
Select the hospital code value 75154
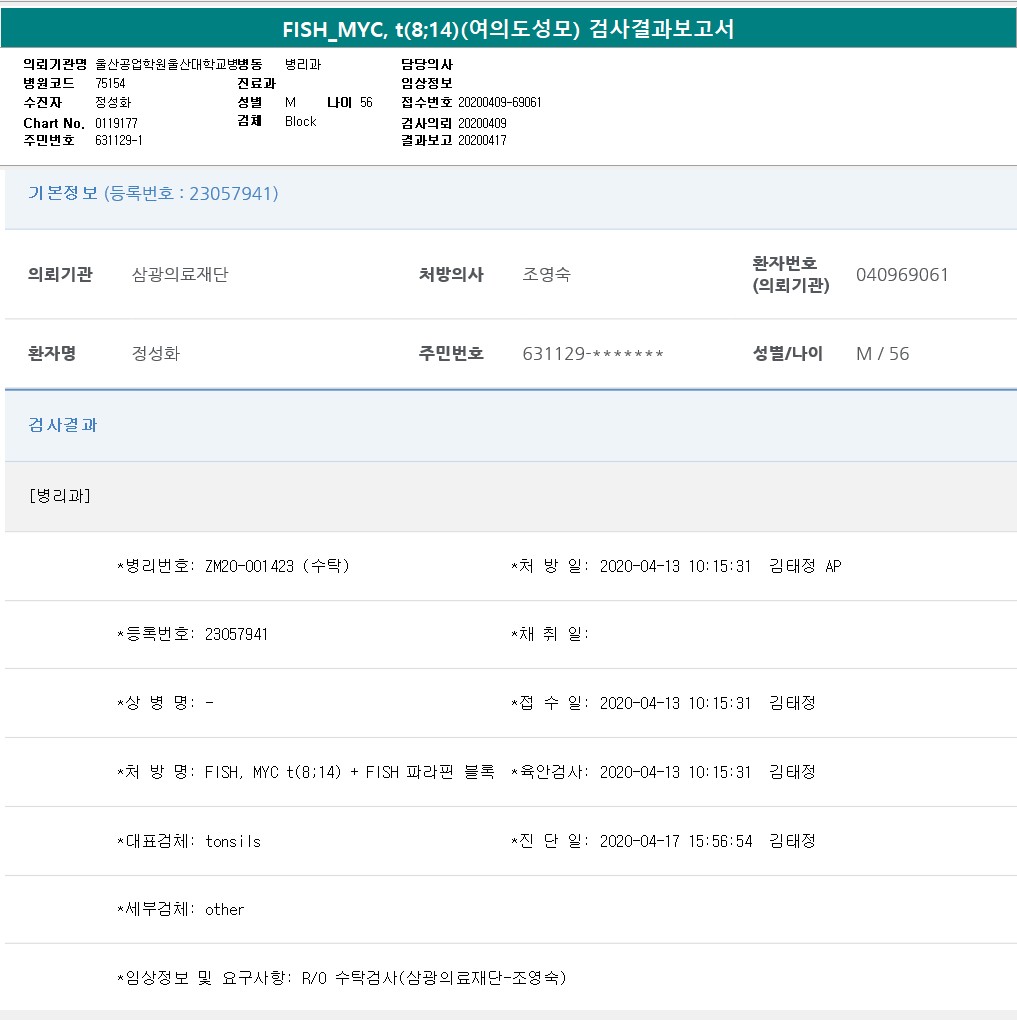coord(110,83)
